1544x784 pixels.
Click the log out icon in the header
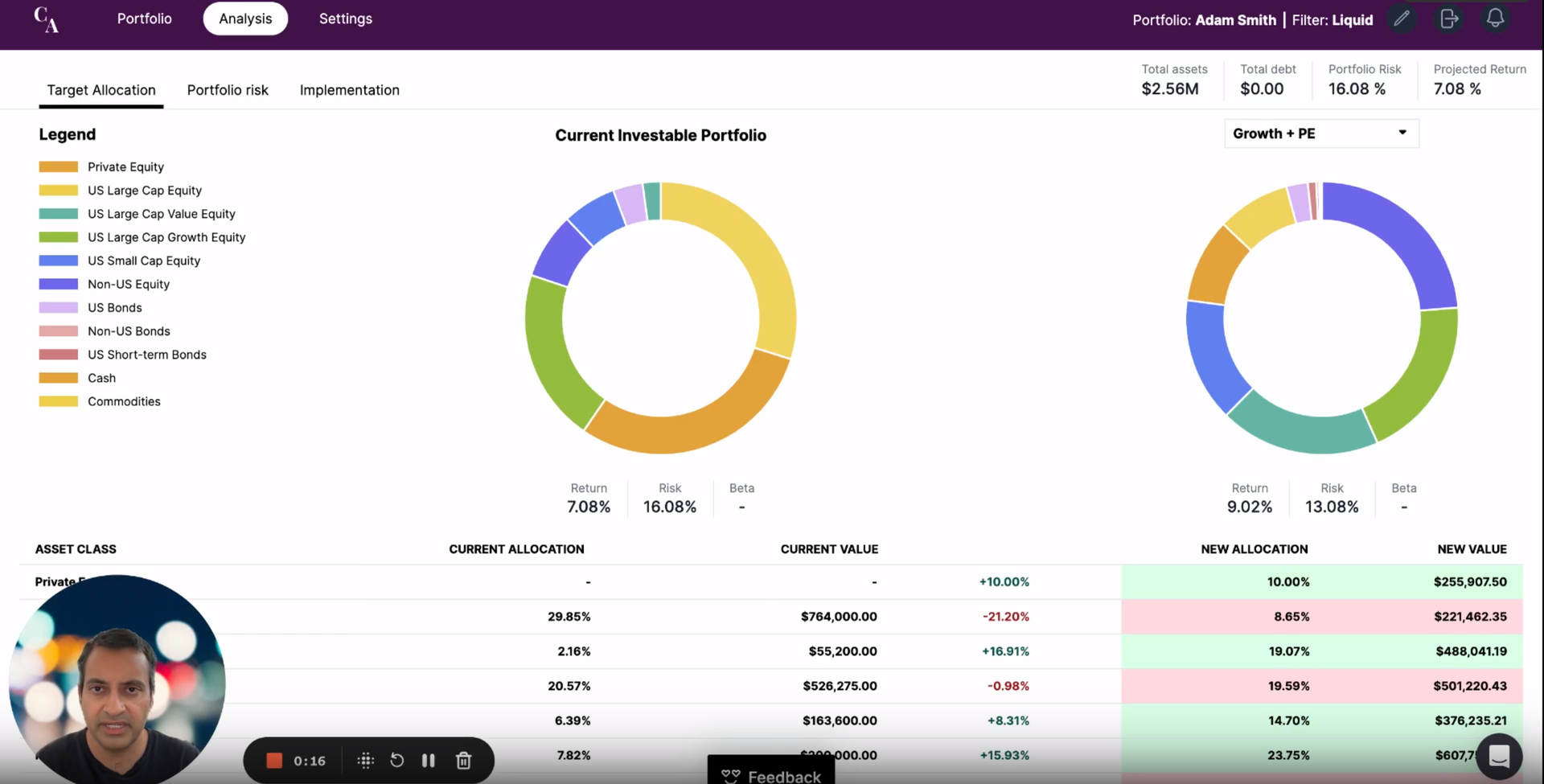(1448, 18)
